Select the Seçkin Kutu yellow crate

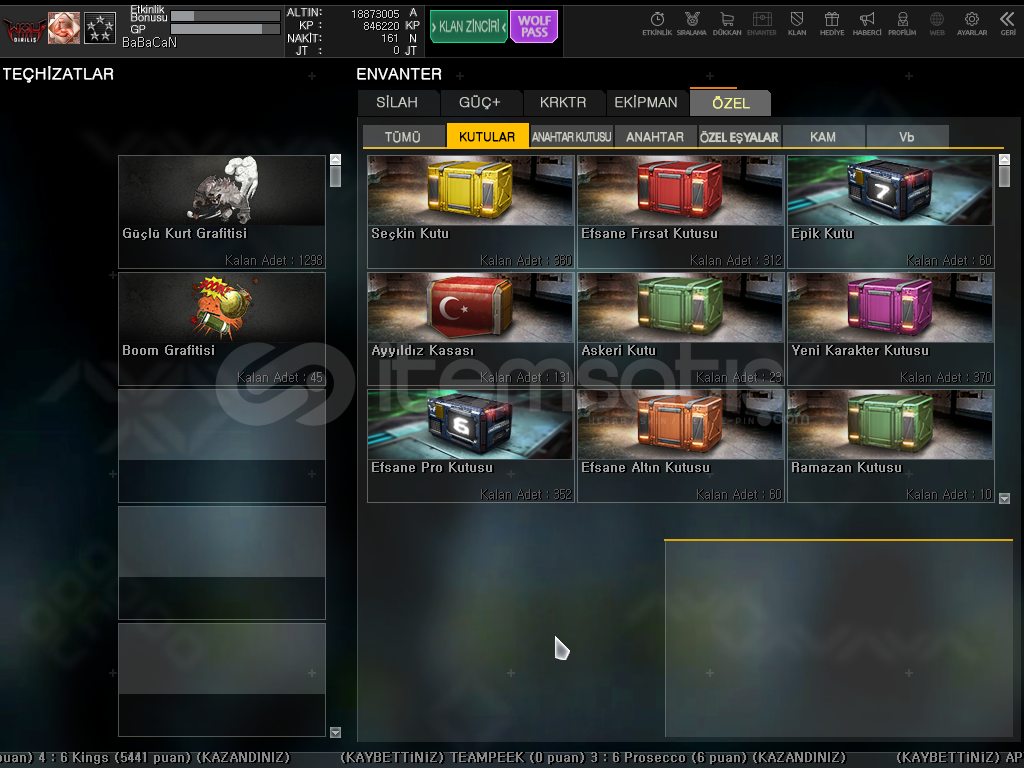(x=470, y=211)
